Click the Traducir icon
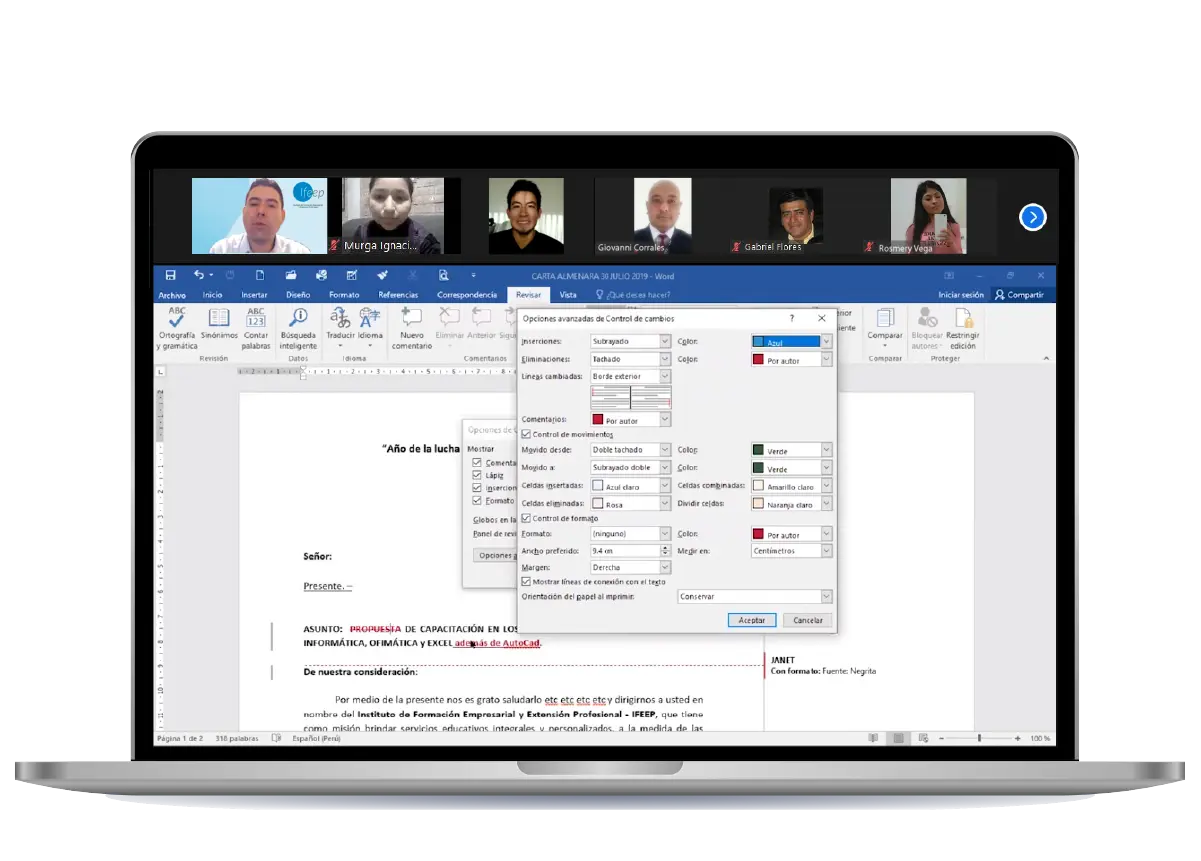The image size is (1201, 861). pos(341,318)
